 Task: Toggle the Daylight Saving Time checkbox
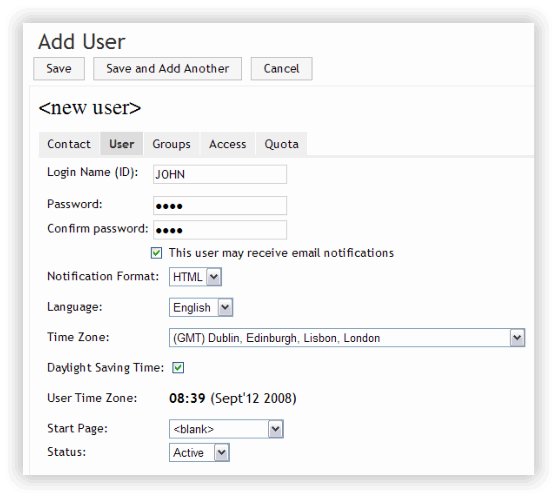point(178,368)
